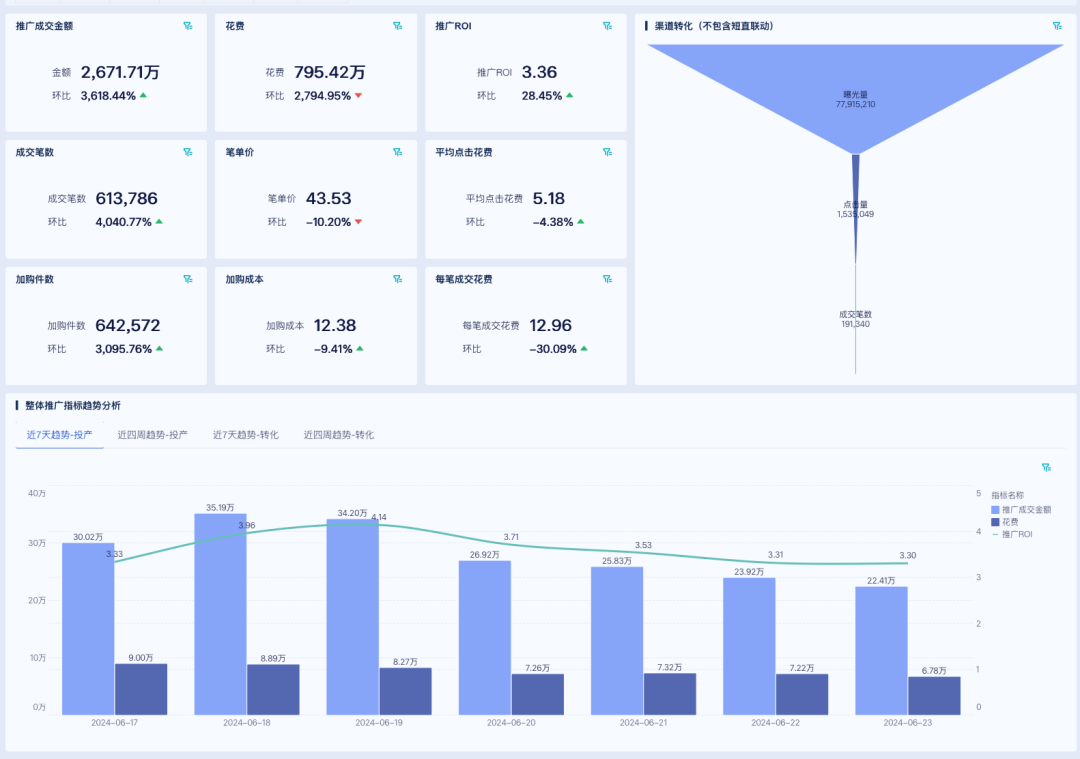Image resolution: width=1080 pixels, height=759 pixels.
Task: Click the 22.41万 bar for 2024-06-23
Action: (882, 650)
